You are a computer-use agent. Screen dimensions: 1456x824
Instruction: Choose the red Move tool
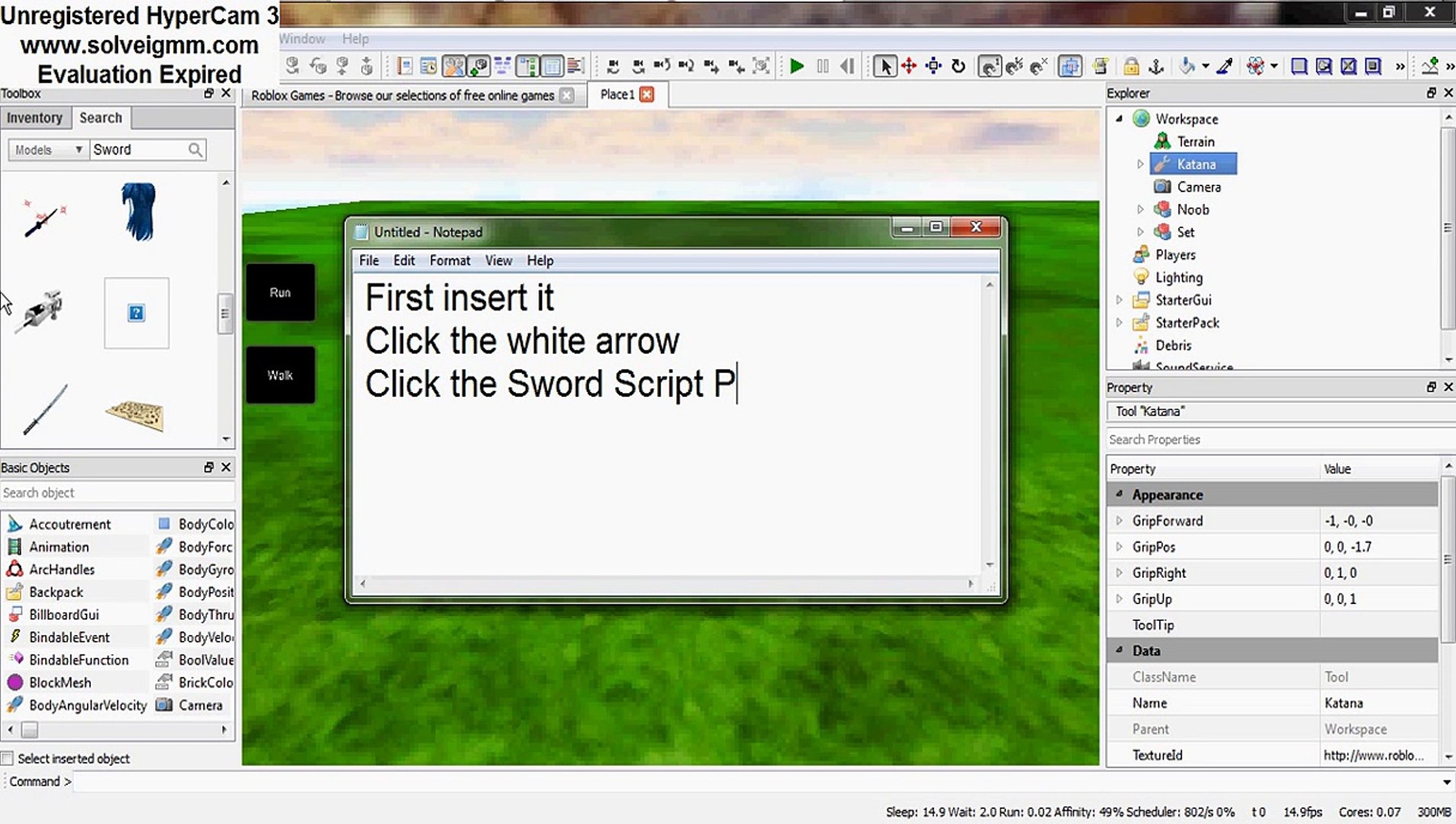[x=909, y=66]
